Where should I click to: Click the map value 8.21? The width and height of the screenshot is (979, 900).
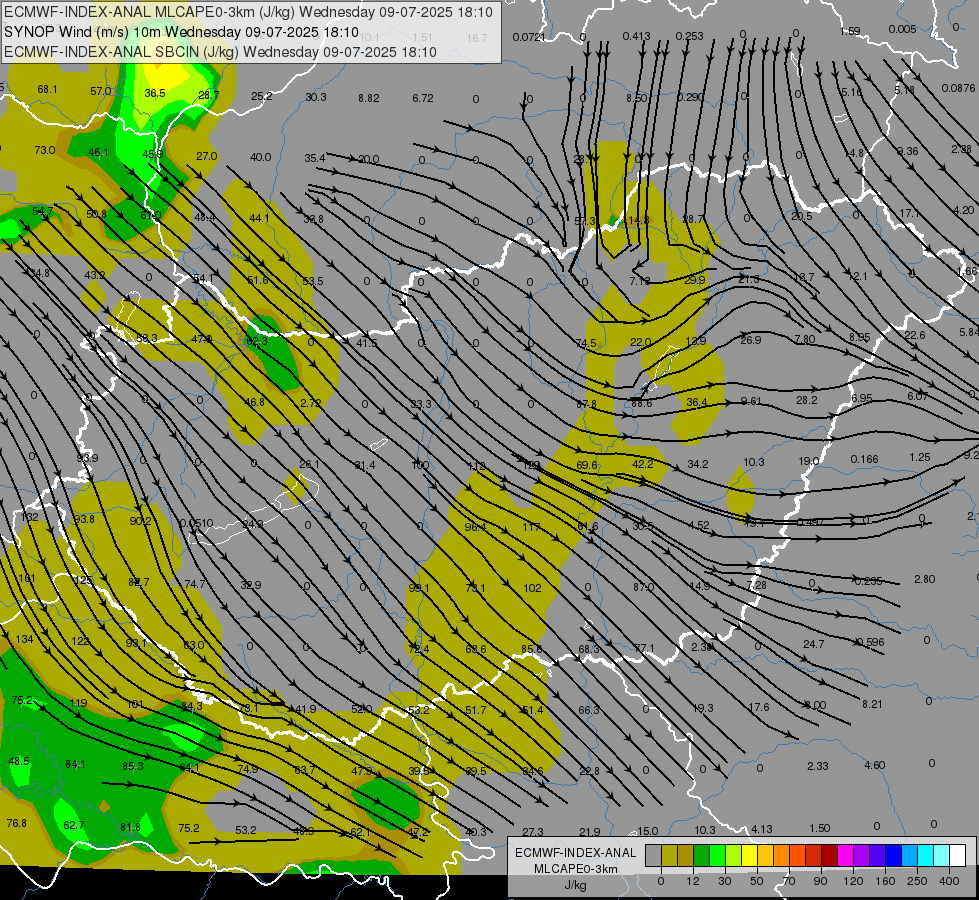(872, 704)
